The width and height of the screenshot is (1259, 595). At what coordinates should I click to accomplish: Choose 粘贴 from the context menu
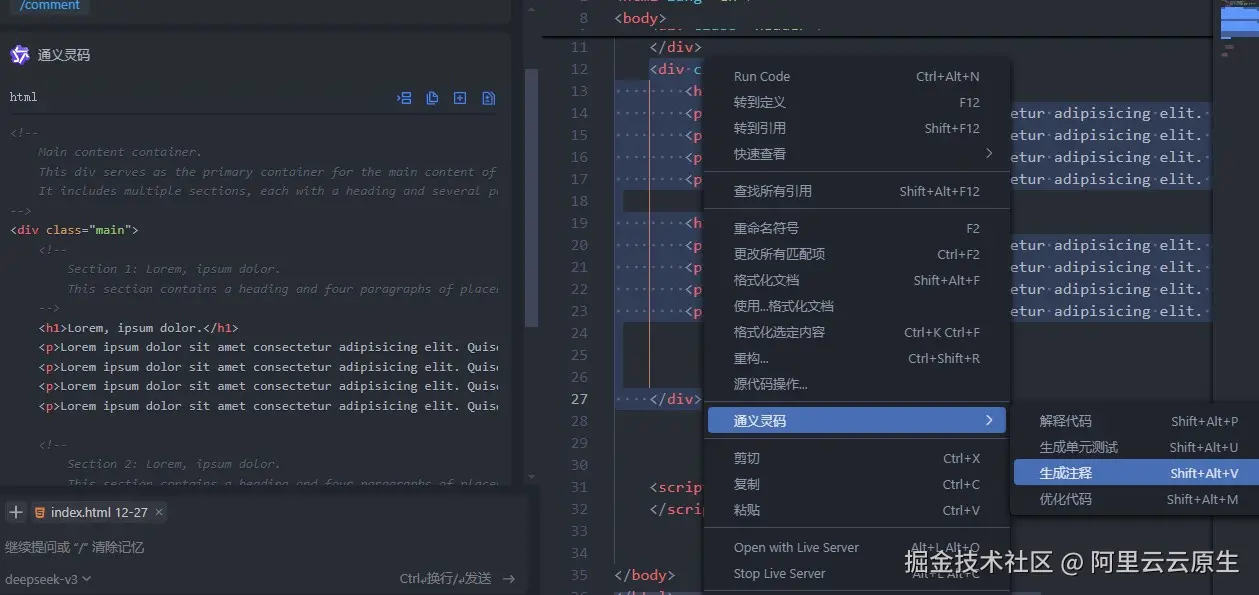tap(857, 510)
